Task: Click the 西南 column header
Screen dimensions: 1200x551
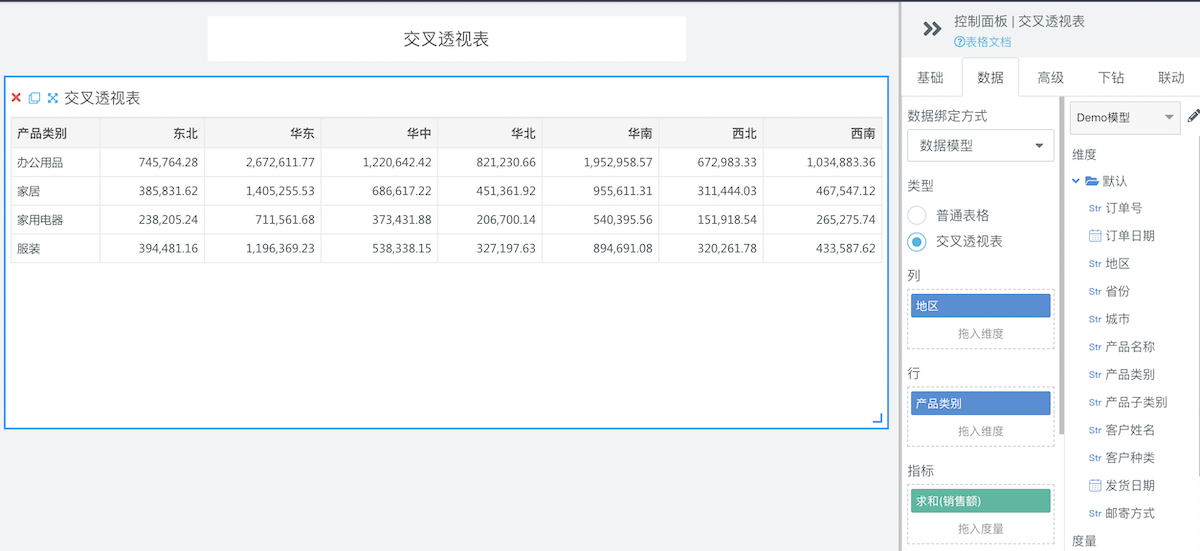Action: 822,133
